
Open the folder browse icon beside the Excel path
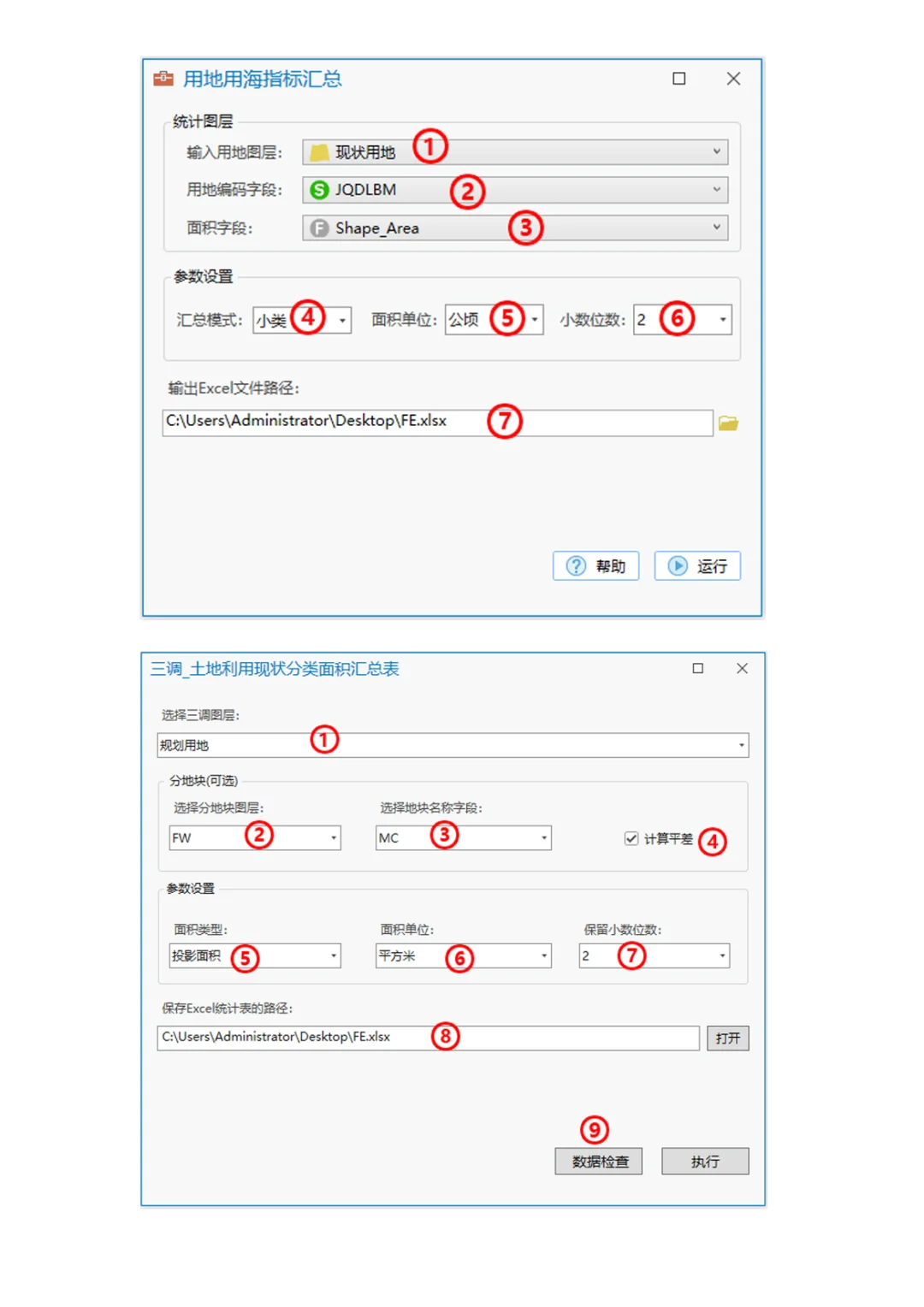pos(728,422)
